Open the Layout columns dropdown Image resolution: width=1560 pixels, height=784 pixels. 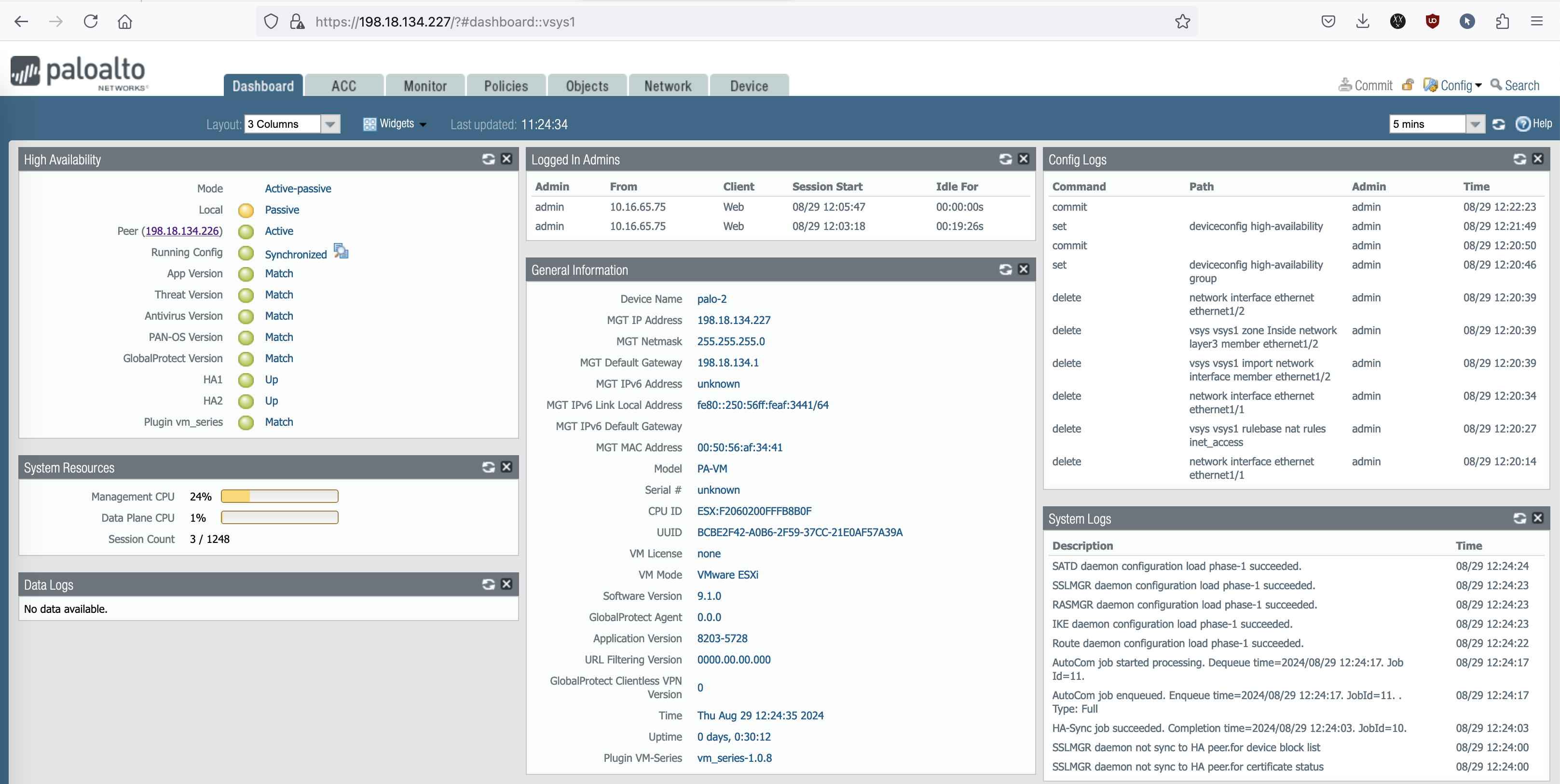pos(330,124)
